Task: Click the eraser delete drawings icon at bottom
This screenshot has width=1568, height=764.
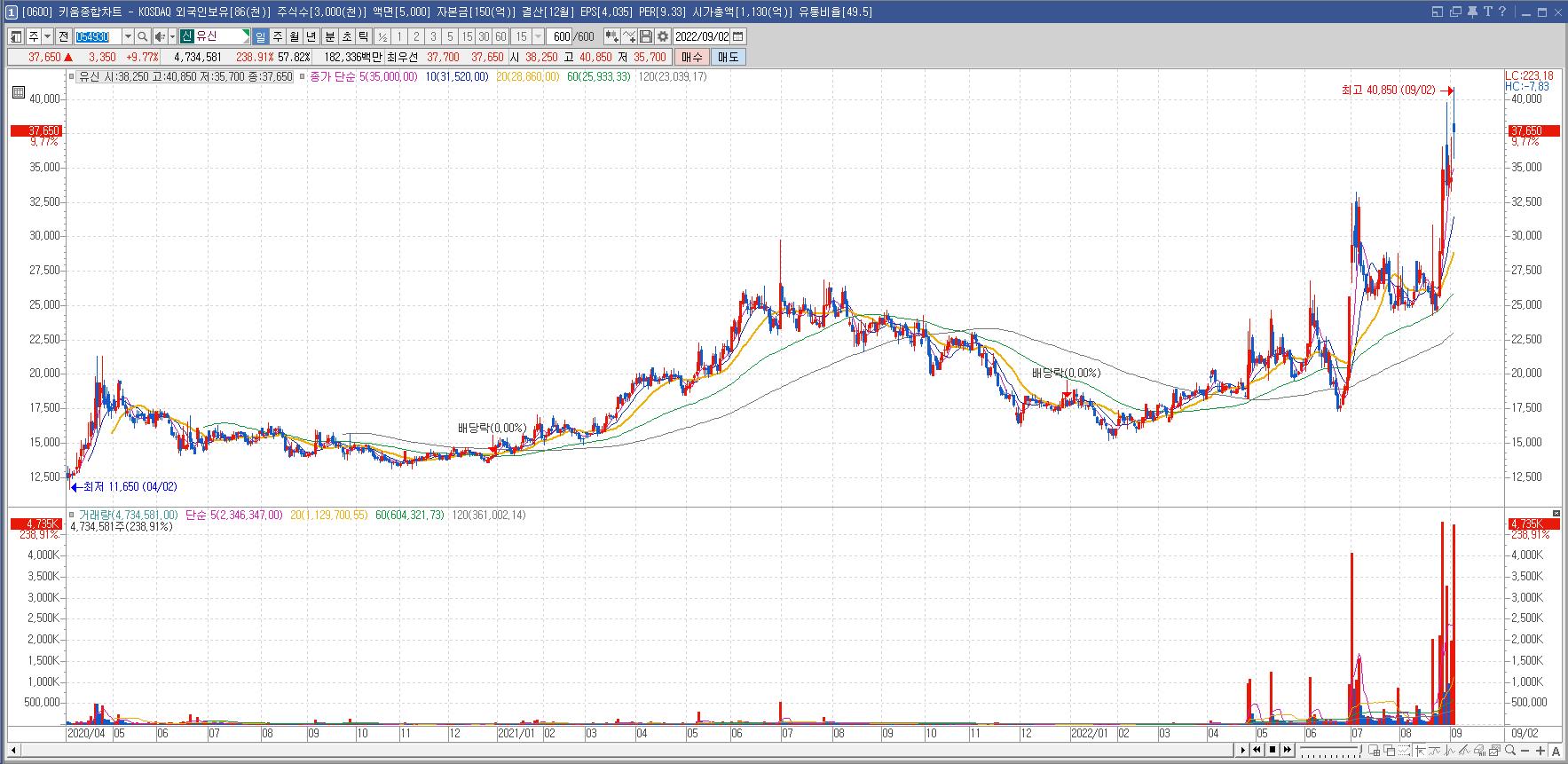Action: click(x=1479, y=751)
